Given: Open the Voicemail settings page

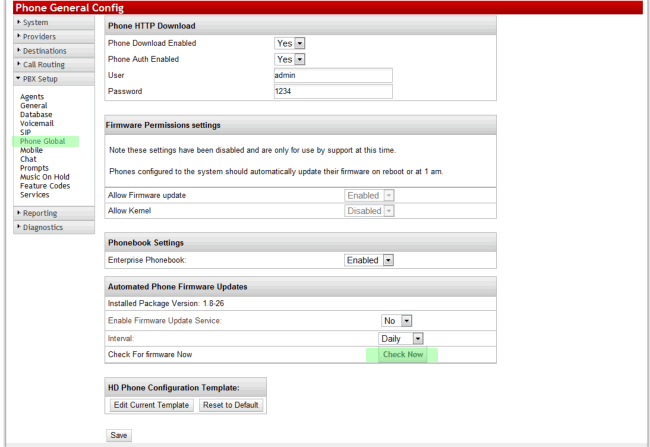Looking at the screenshot, I should [37, 123].
